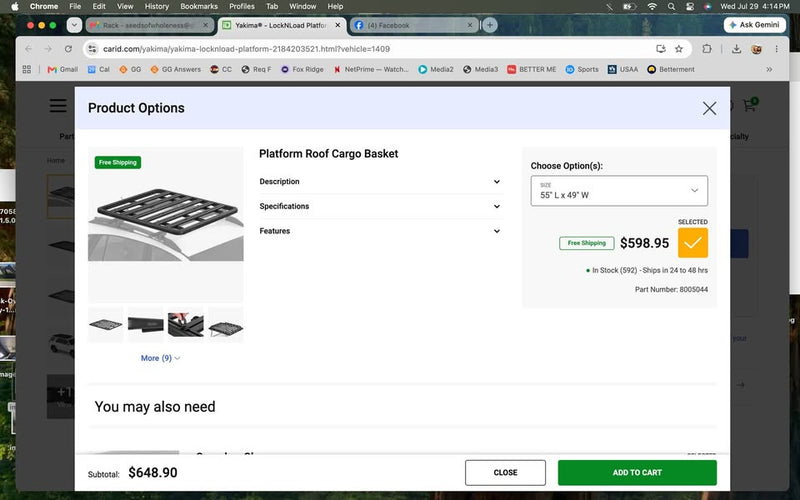Image resolution: width=800 pixels, height=500 pixels.
Task: Switch to the Facebook tab
Action: (x=413, y=25)
